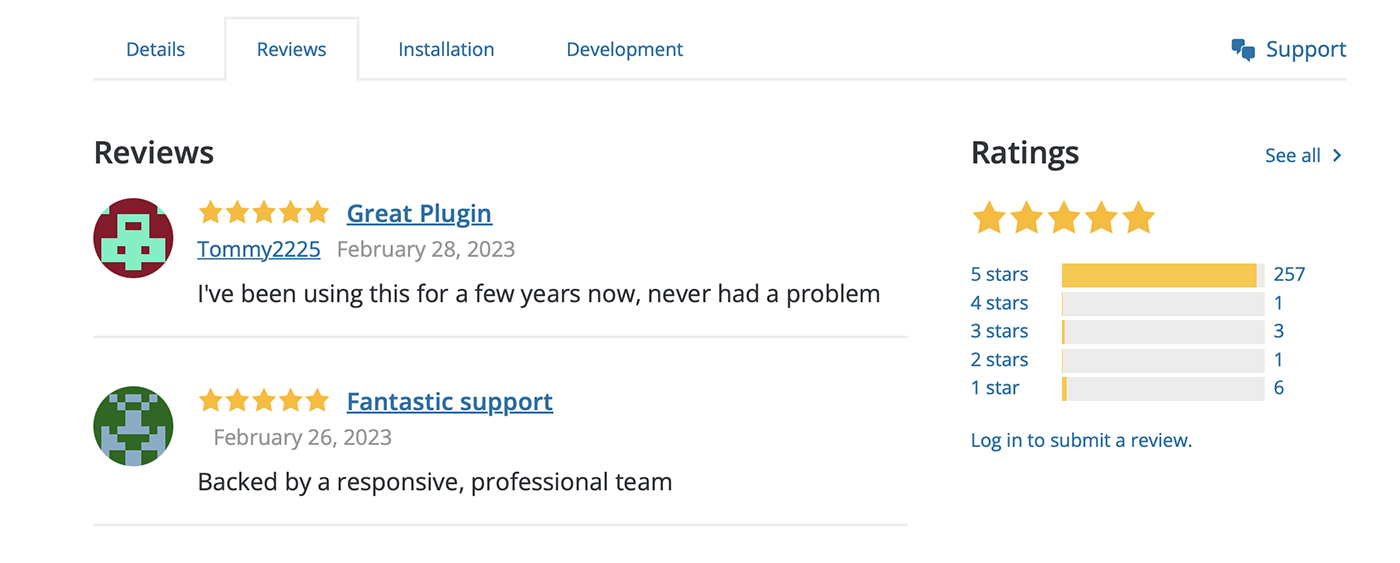Show only 1 star reviews
The height and width of the screenshot is (563, 1400).
coord(995,388)
